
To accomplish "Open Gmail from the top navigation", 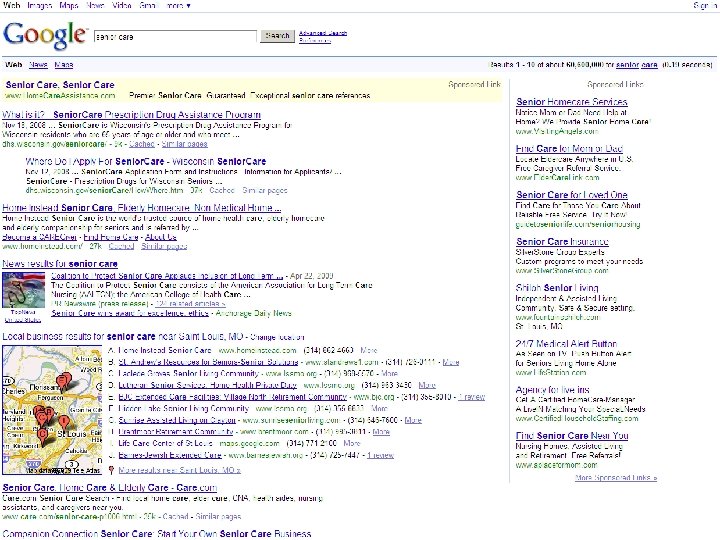I will [x=148, y=6].
